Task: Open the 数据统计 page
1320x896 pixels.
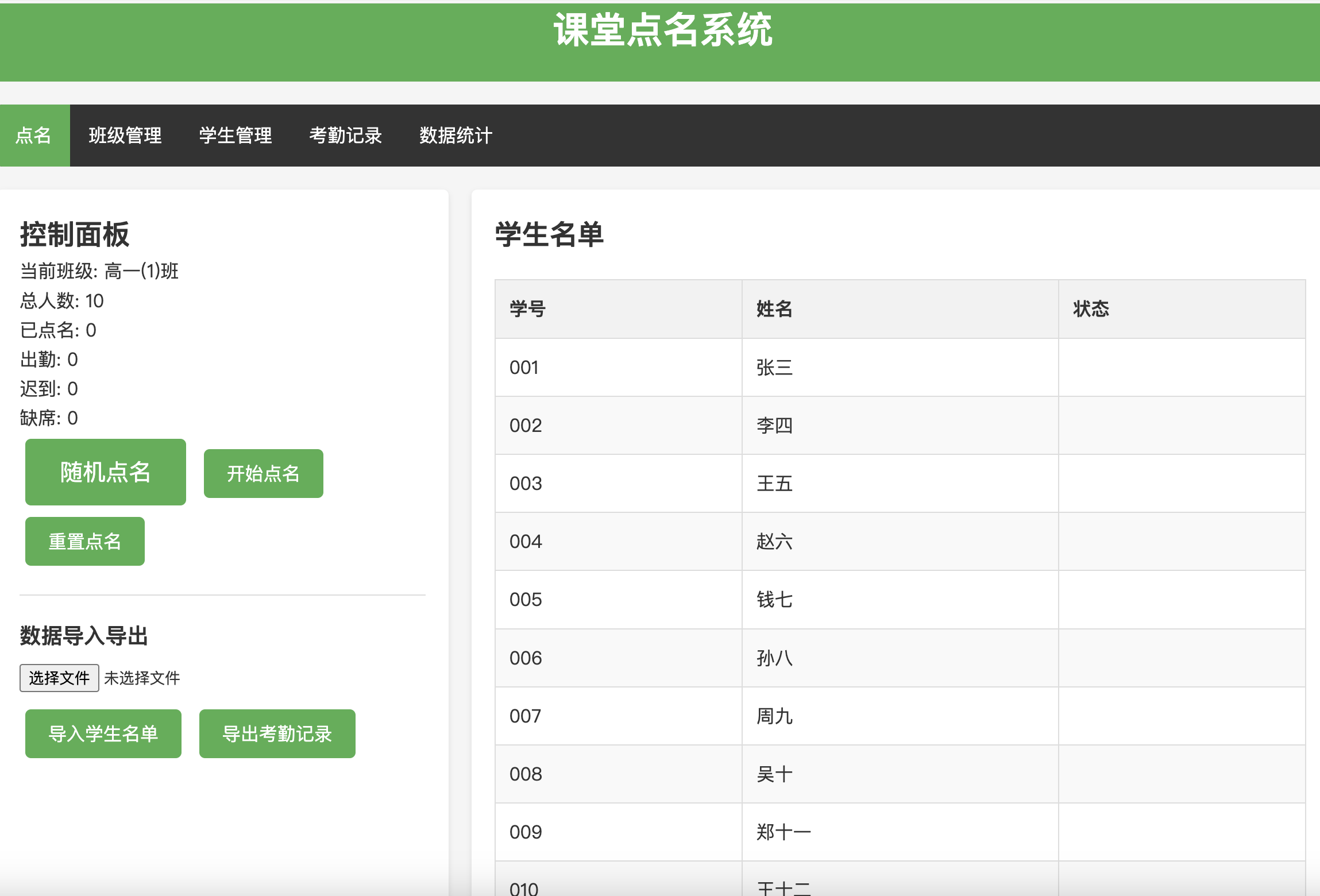Action: [456, 134]
